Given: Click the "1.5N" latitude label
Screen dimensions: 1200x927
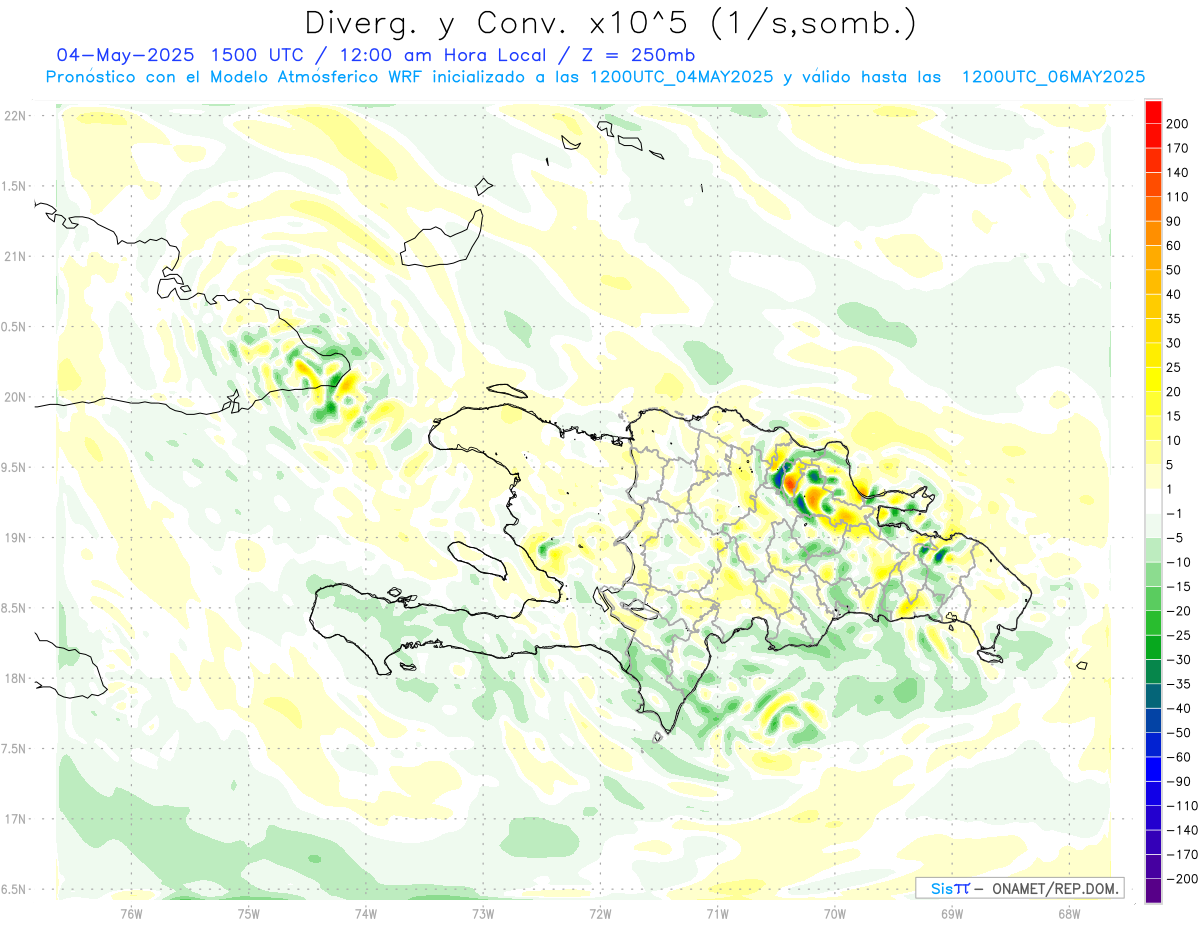Looking at the screenshot, I should (x=14, y=186).
